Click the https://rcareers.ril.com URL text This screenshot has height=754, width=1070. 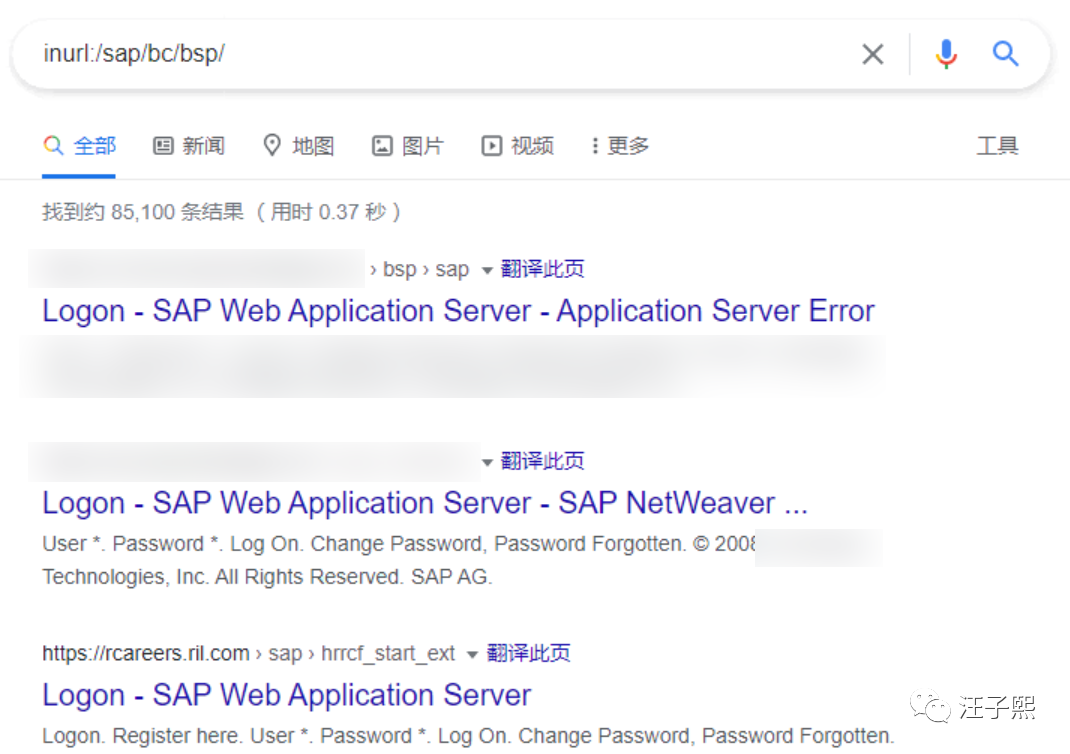click(145, 654)
